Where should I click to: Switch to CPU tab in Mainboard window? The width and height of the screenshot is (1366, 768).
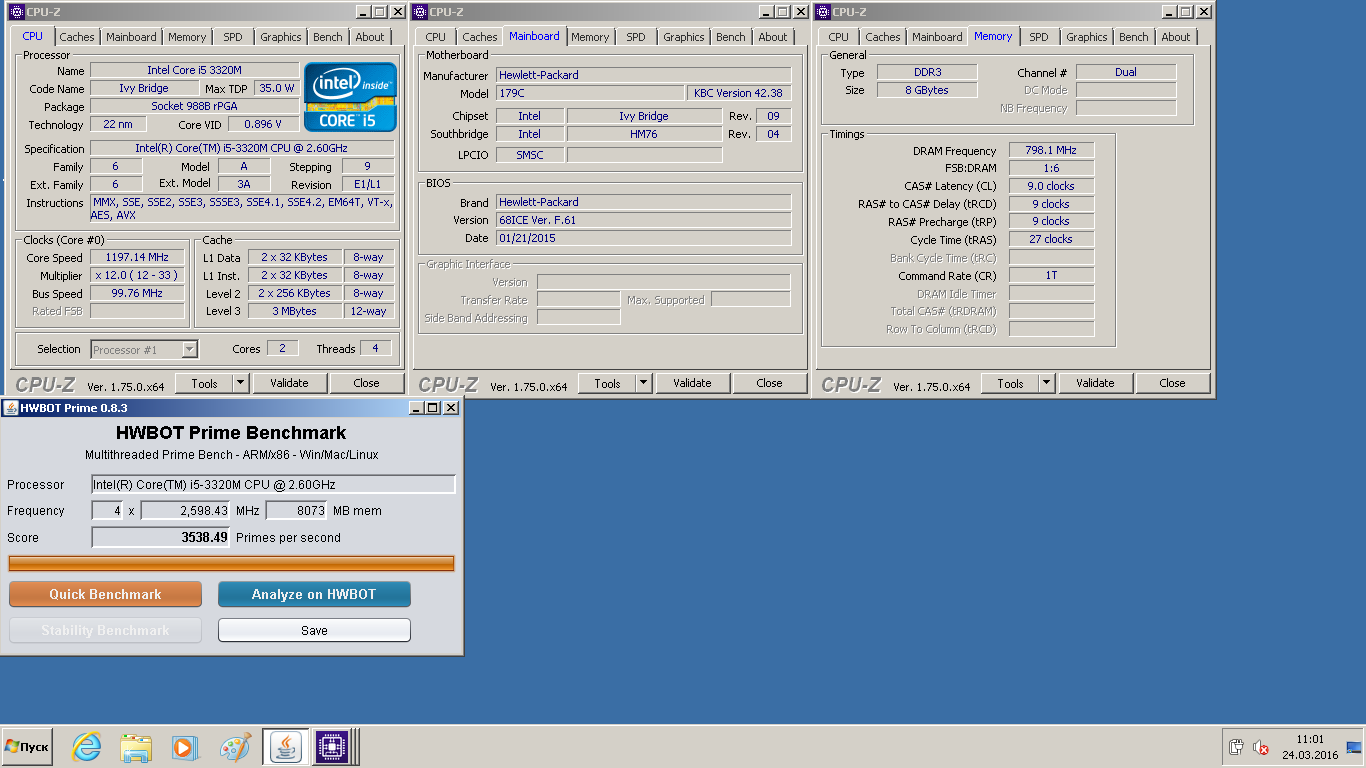coord(436,37)
